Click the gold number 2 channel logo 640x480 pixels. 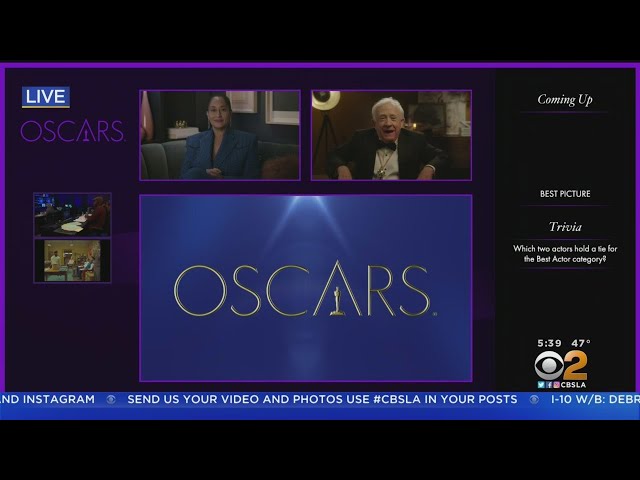[576, 365]
